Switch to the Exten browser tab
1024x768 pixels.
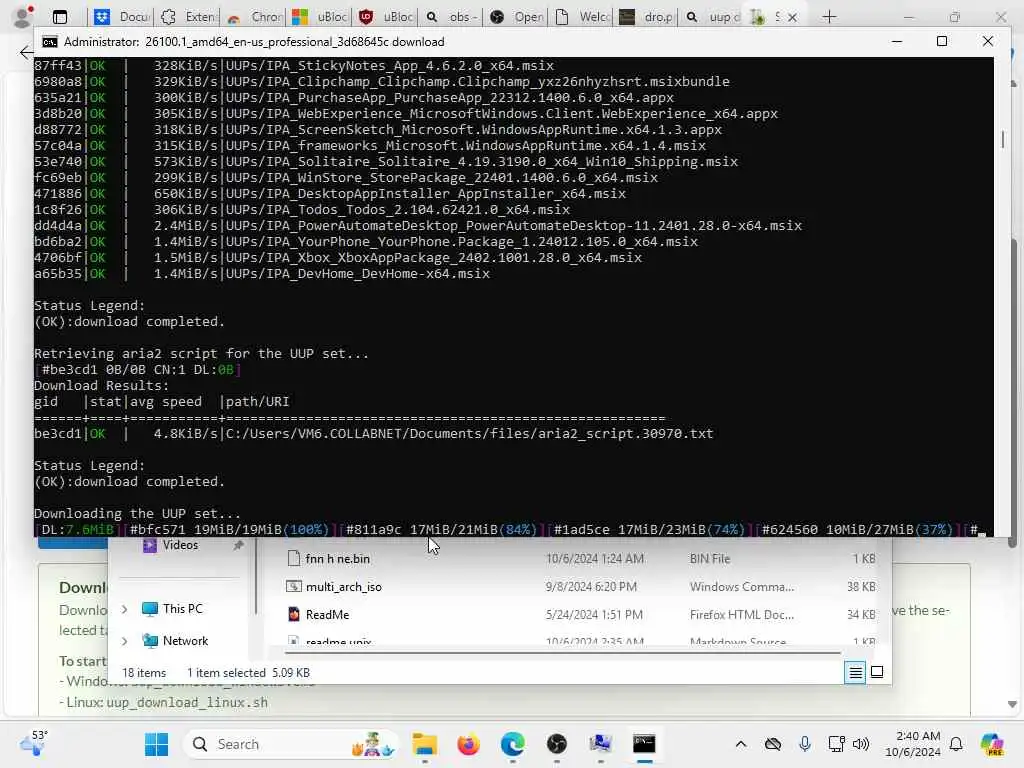[x=188, y=17]
